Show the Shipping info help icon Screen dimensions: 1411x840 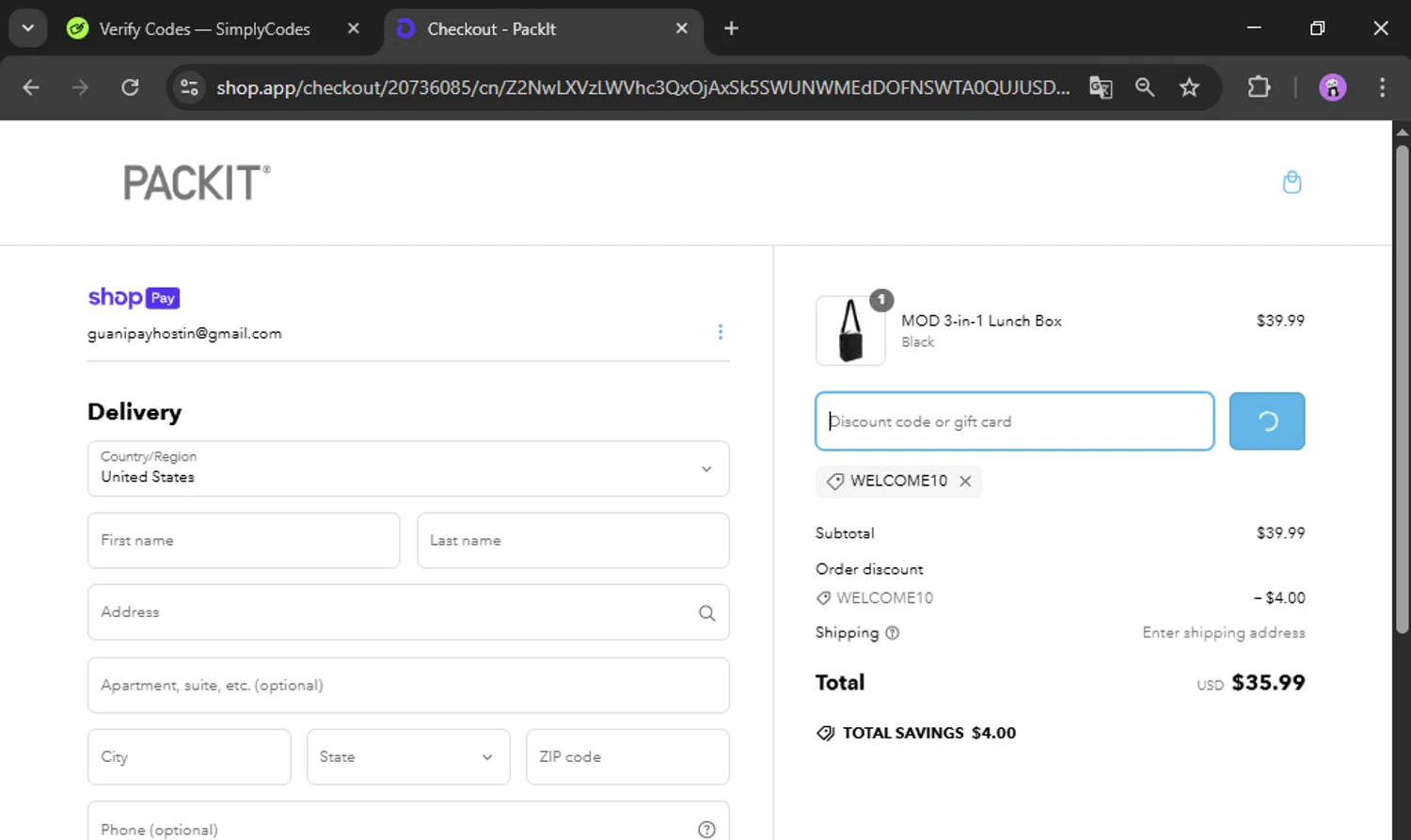(x=893, y=633)
